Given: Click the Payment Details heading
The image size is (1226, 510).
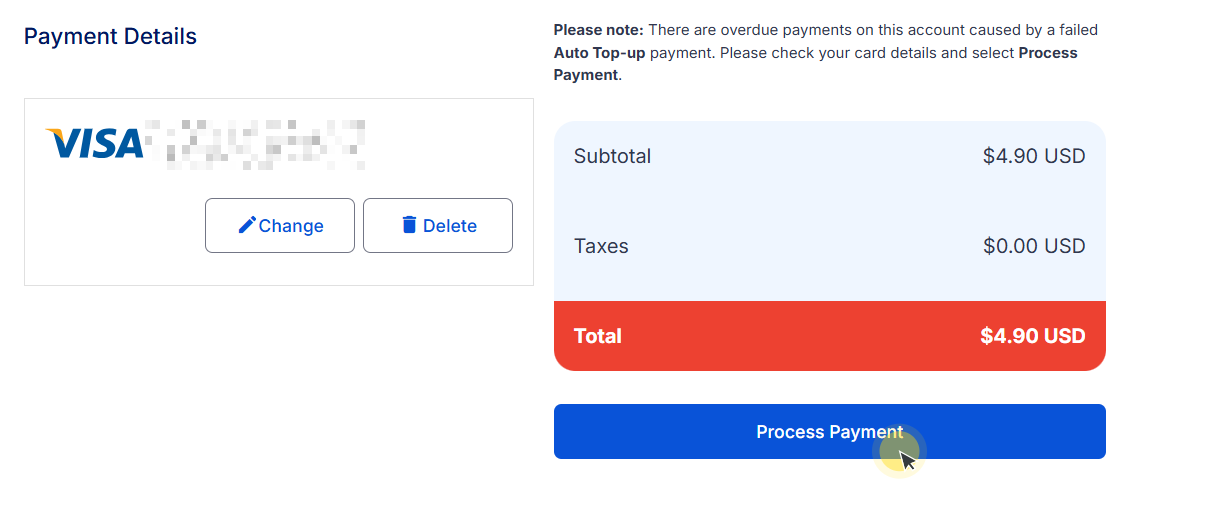Looking at the screenshot, I should tap(110, 37).
